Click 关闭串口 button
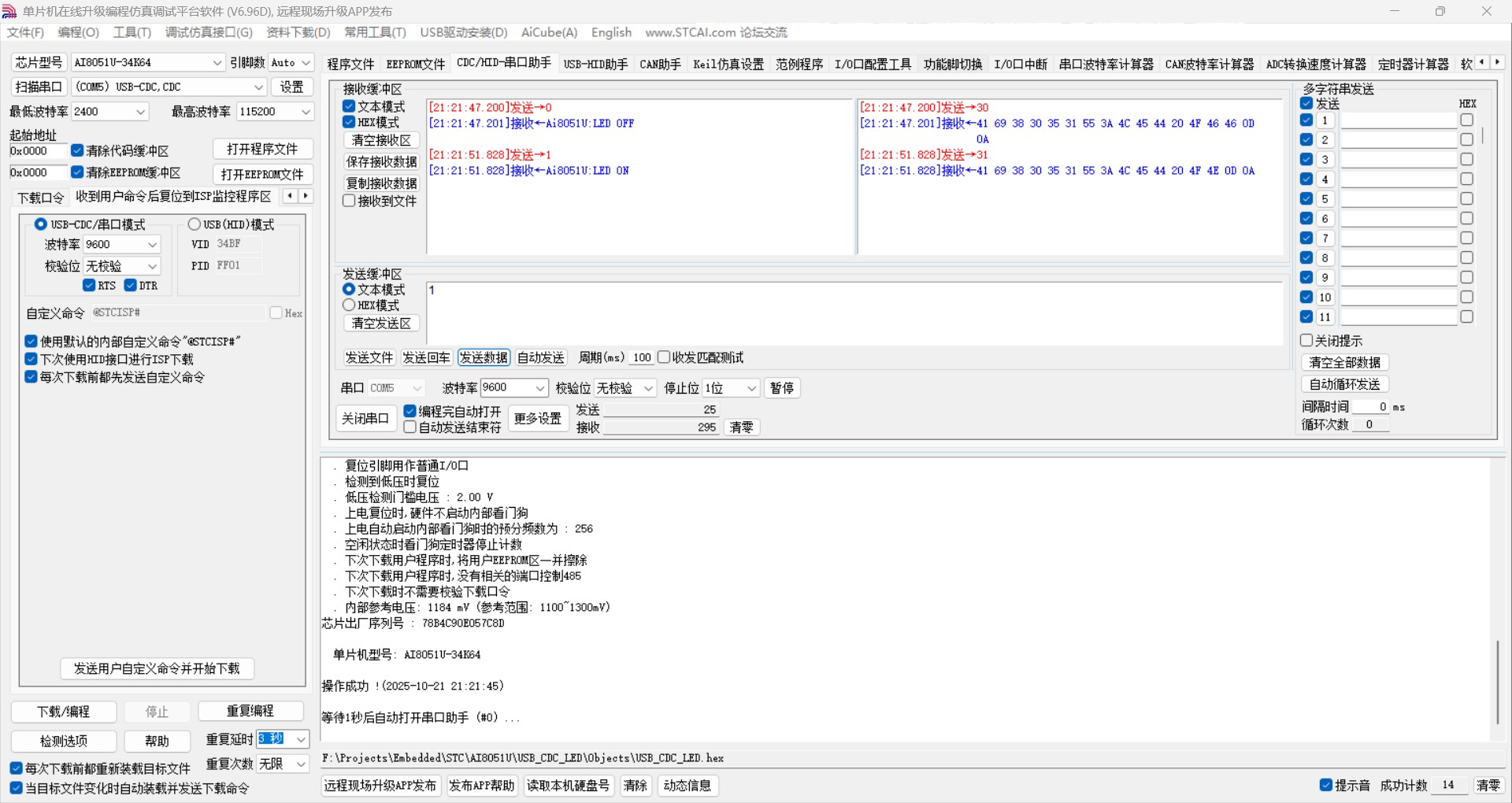The width and height of the screenshot is (1512, 803). point(365,419)
